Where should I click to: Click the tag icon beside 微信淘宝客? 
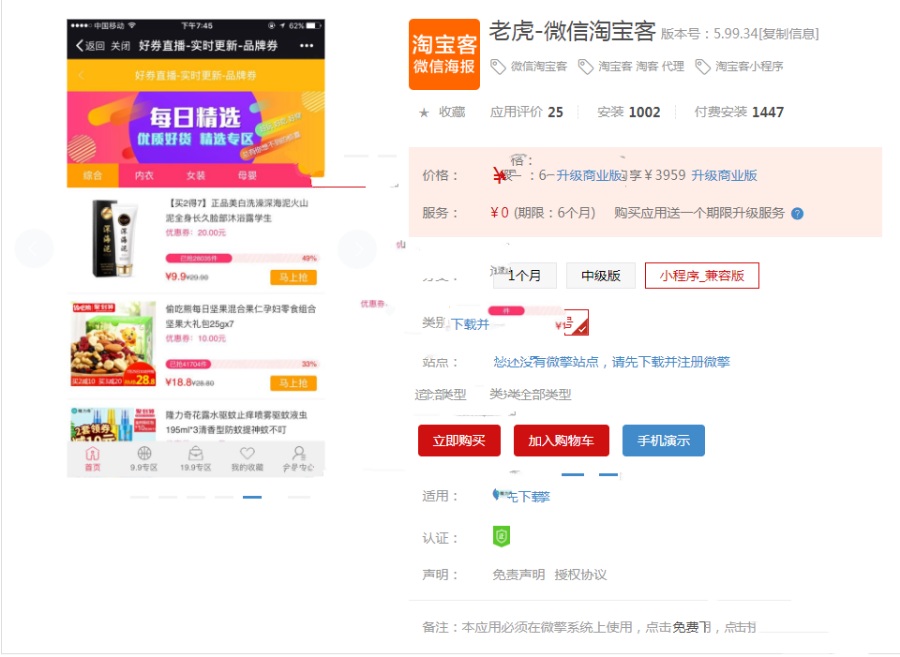(496, 66)
